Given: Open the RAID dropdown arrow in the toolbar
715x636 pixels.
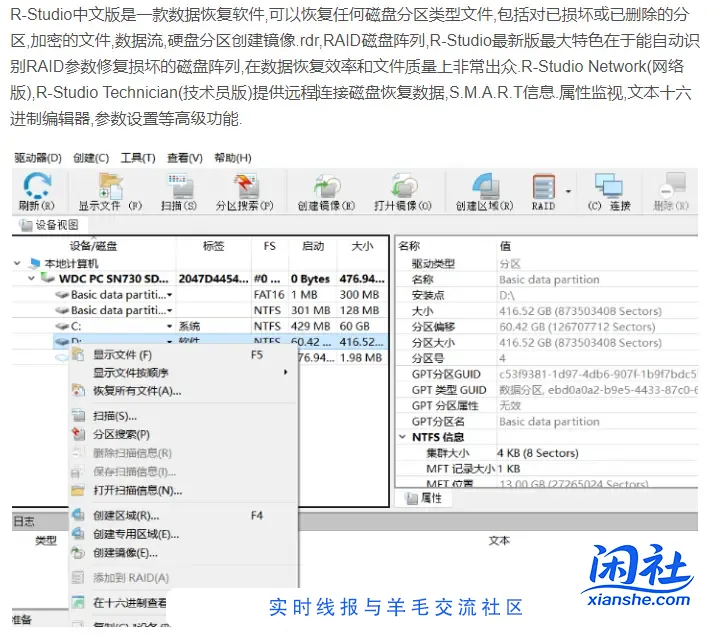Looking at the screenshot, I should pyautogui.click(x=568, y=190).
